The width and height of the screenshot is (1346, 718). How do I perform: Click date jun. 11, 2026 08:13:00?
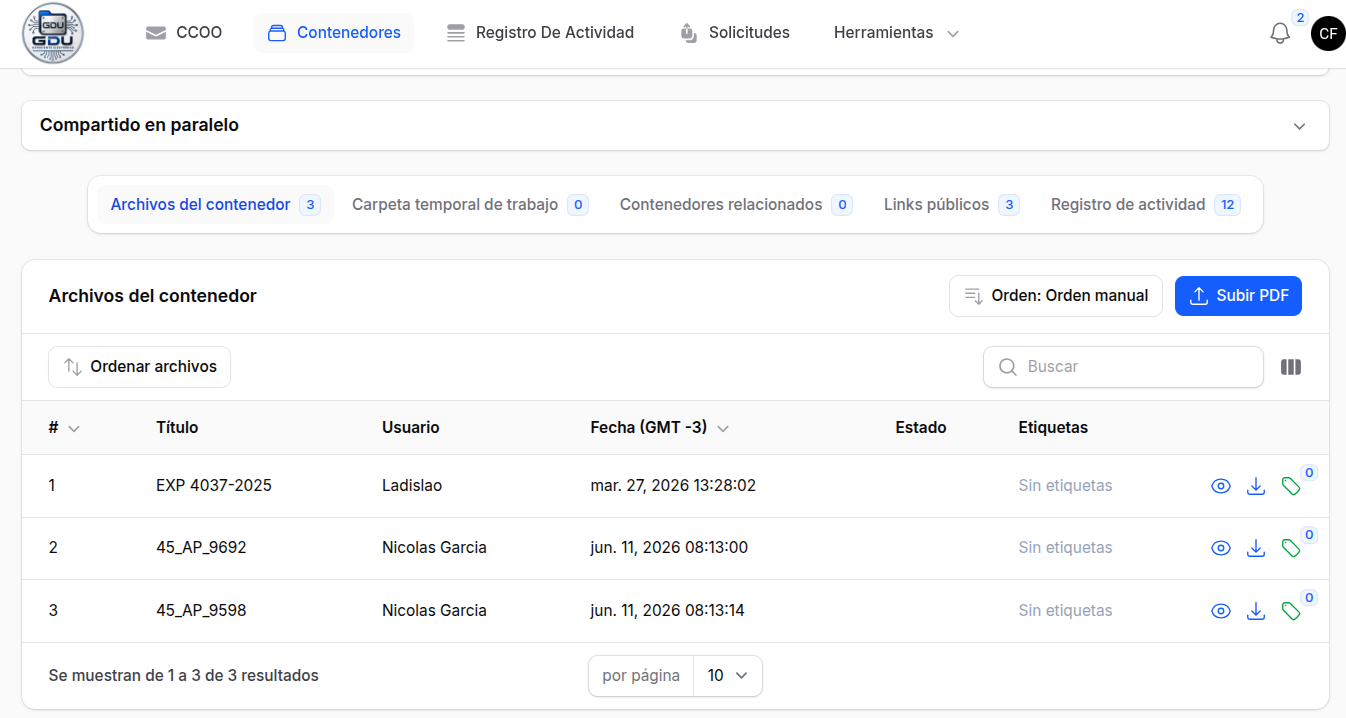[x=669, y=548]
